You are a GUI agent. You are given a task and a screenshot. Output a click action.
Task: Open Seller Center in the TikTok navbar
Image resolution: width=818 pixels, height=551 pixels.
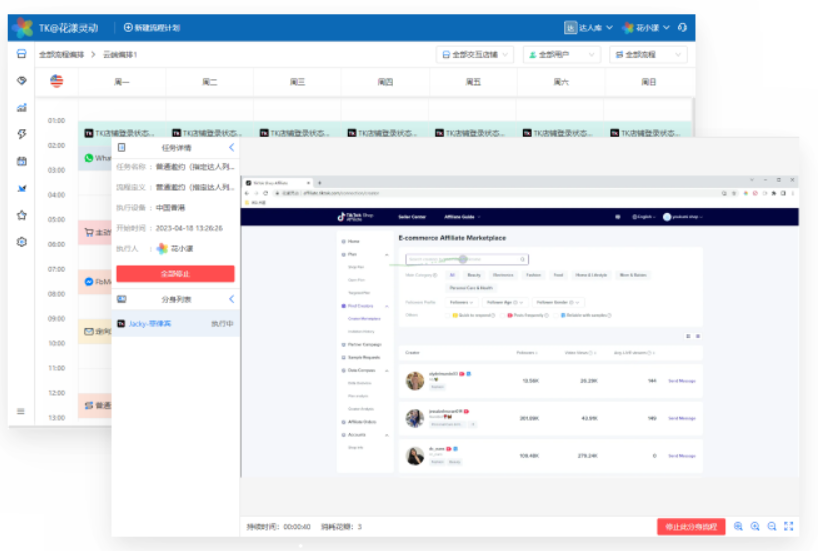tap(412, 217)
